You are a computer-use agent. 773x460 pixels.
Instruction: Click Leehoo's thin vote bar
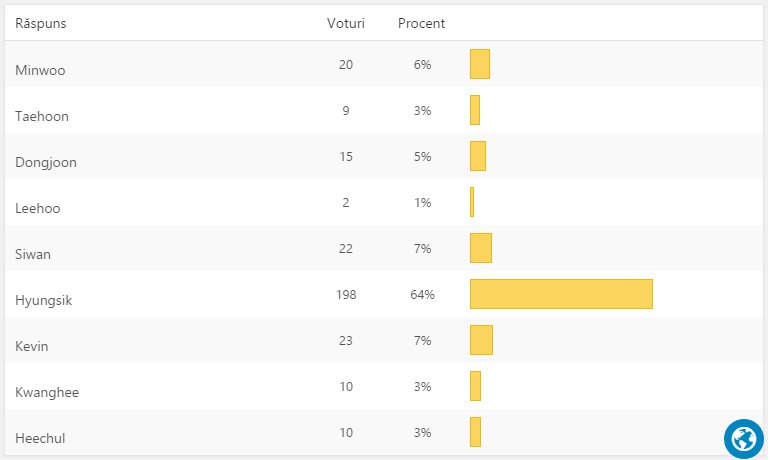pos(472,202)
